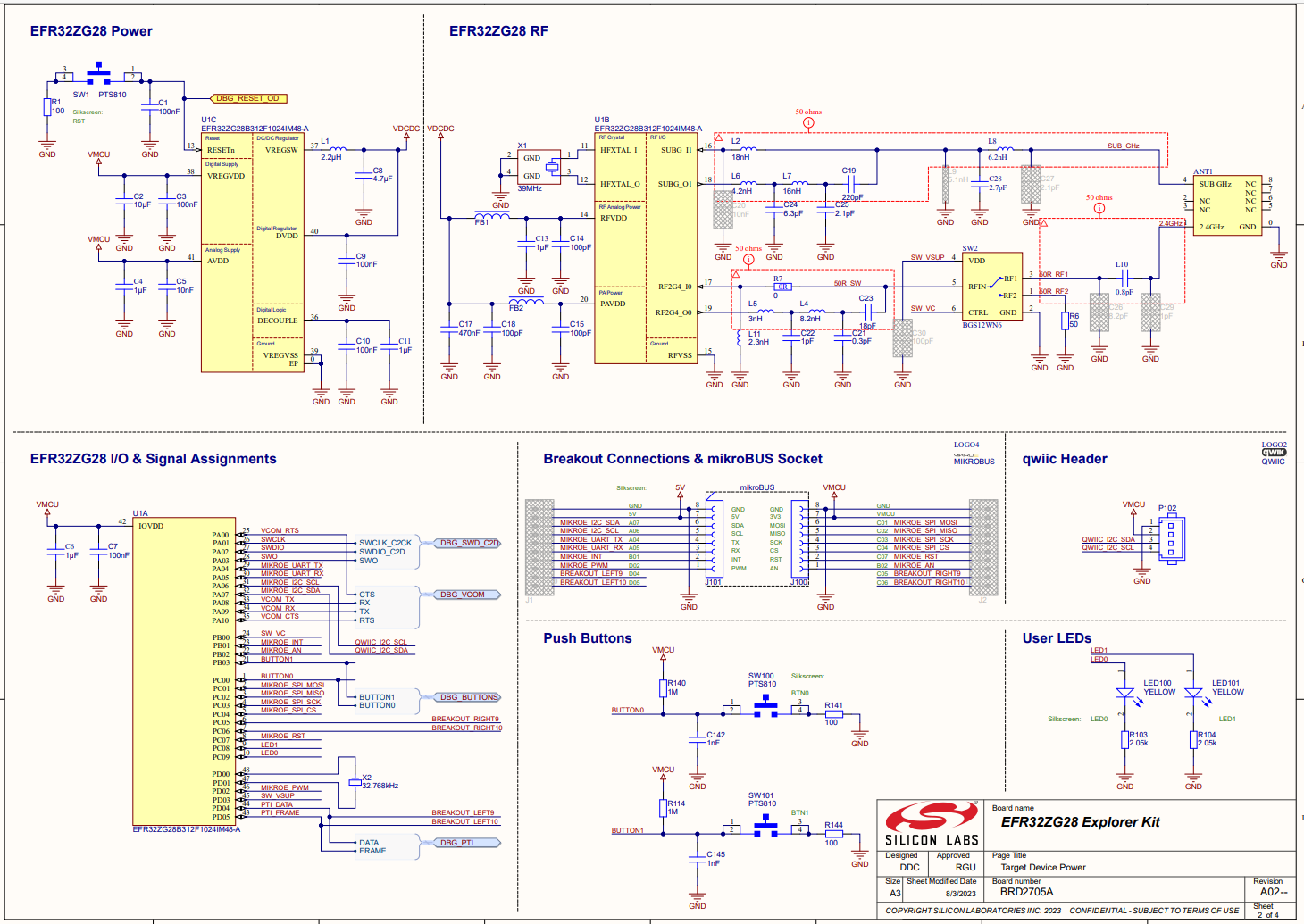Click approver initials 'RGU'
1304x924 pixels.
coord(965,868)
